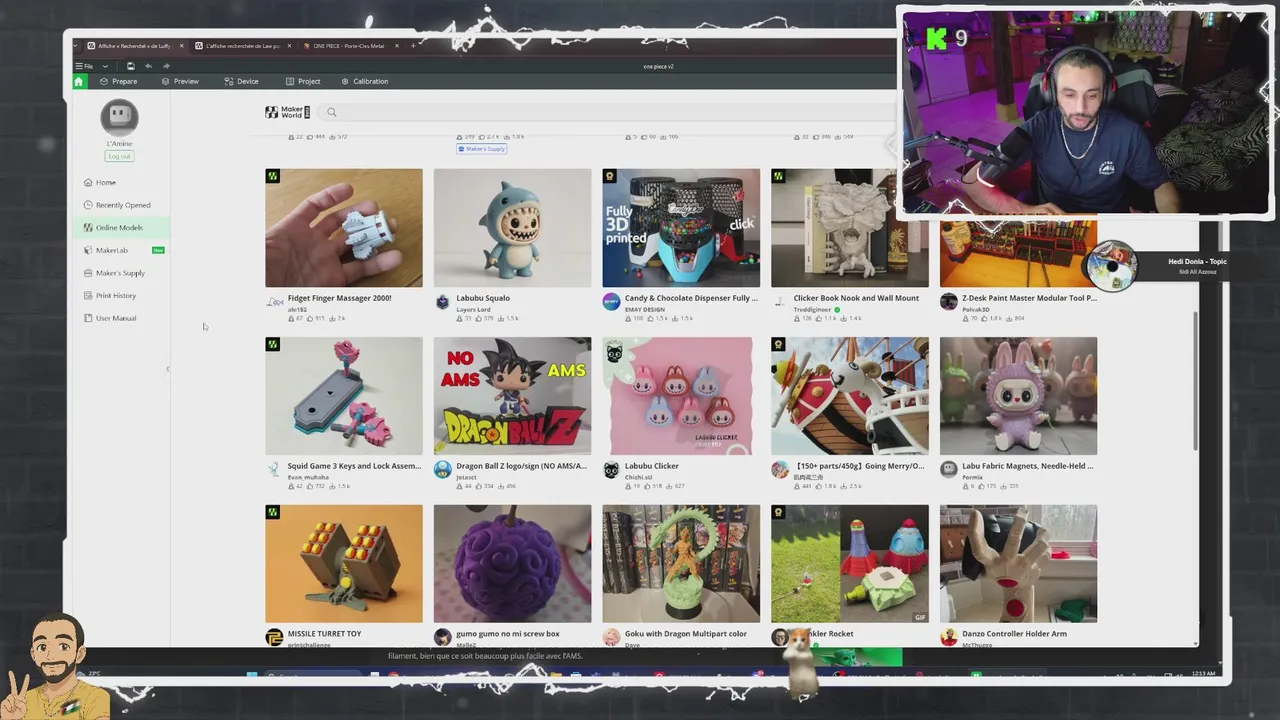Switch to the Calibration tab

pyautogui.click(x=365, y=81)
